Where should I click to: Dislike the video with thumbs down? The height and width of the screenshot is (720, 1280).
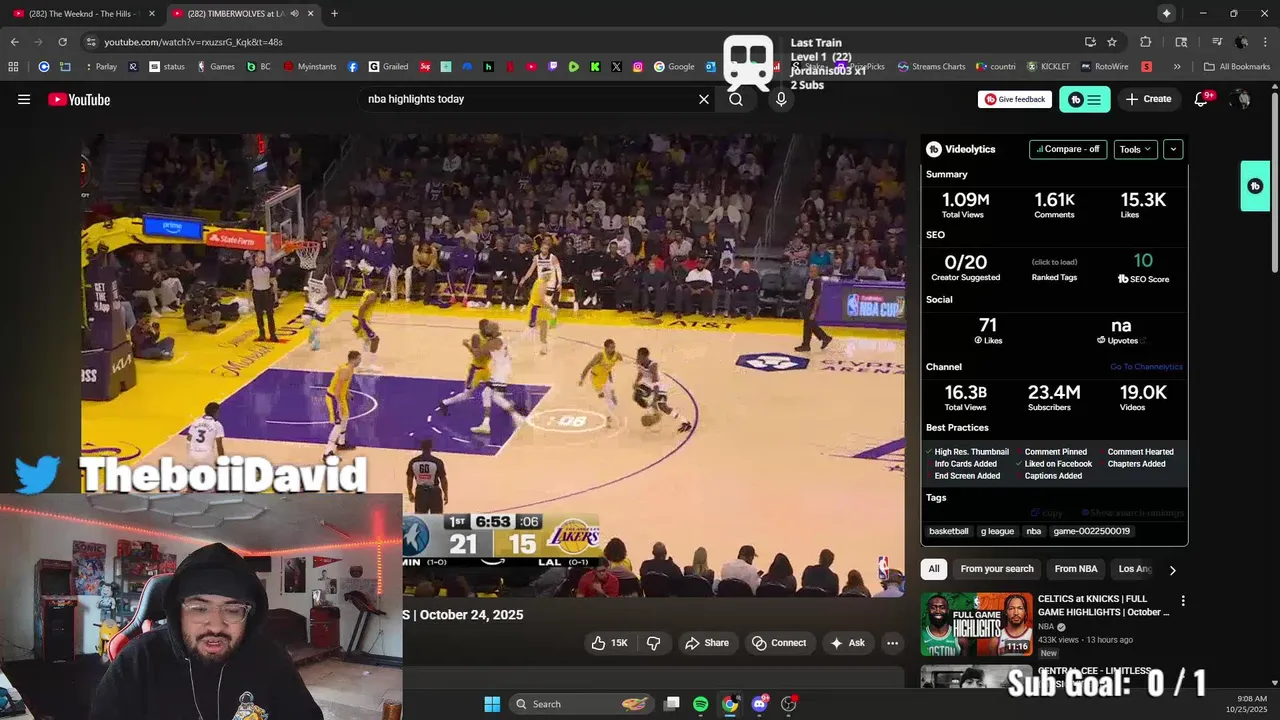pos(653,643)
